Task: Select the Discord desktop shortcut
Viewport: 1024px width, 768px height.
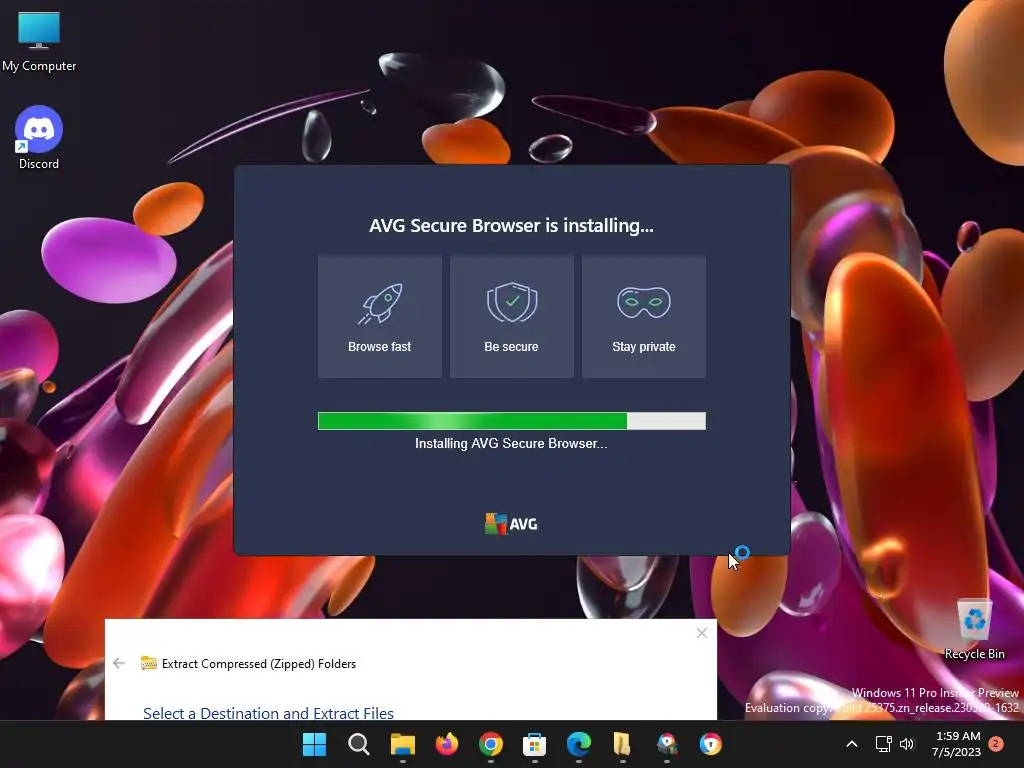Action: (x=39, y=138)
